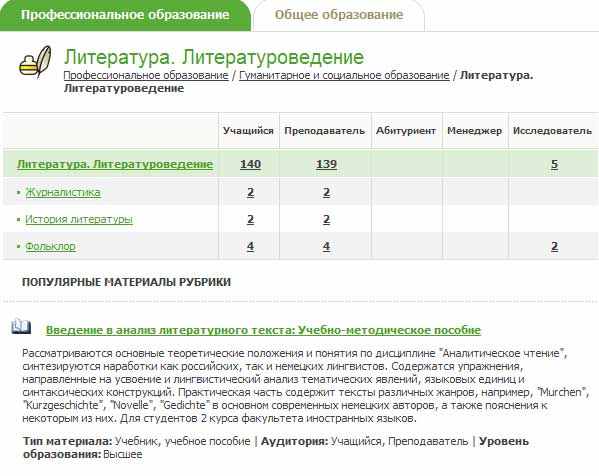The width and height of the screenshot is (599, 476).
Task: Click the inkwell and quill icon
Action: pos(35,62)
